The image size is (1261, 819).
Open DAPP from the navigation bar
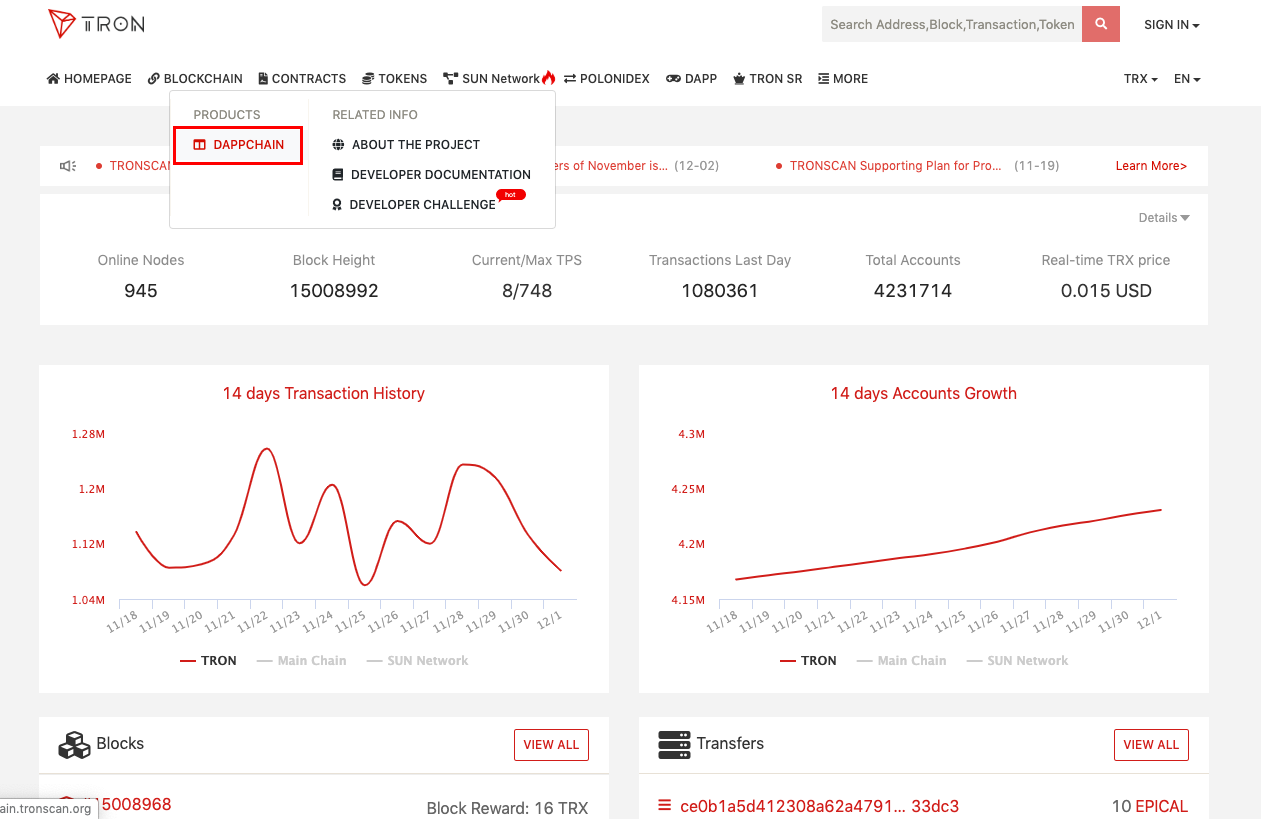click(x=692, y=79)
